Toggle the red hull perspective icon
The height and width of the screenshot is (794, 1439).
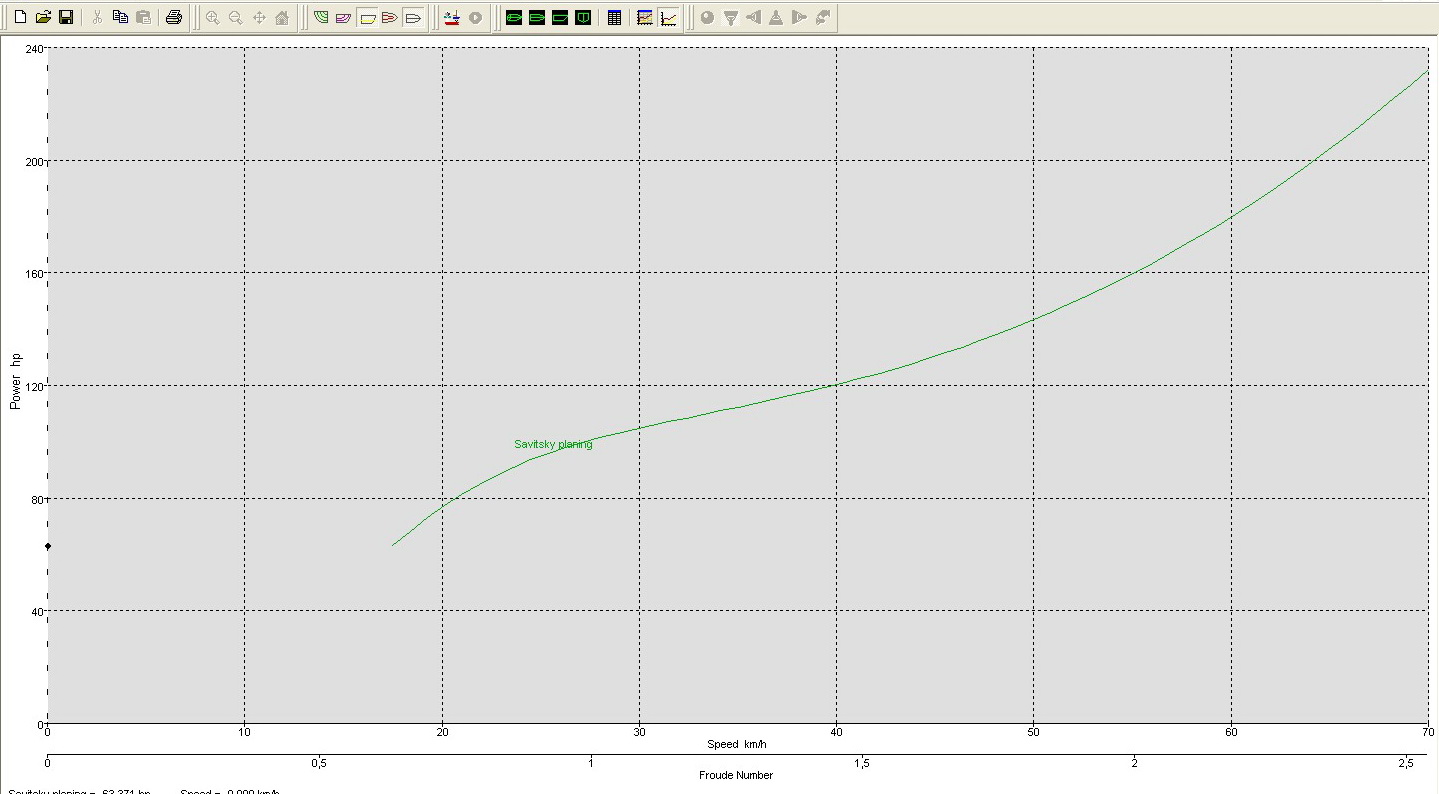(390, 17)
